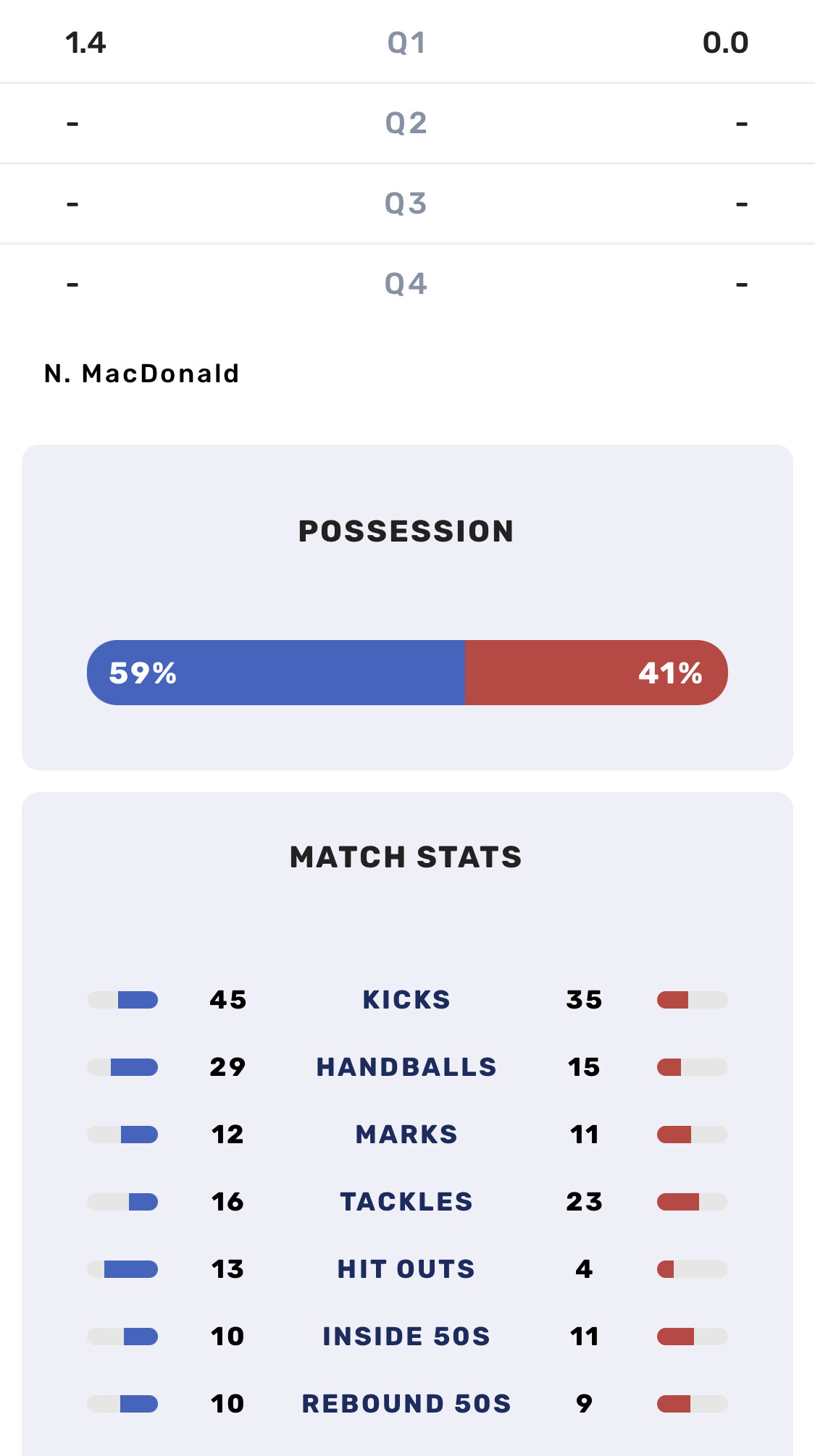Select the TACKLES stat label
815x1456 pixels.
(x=406, y=1202)
